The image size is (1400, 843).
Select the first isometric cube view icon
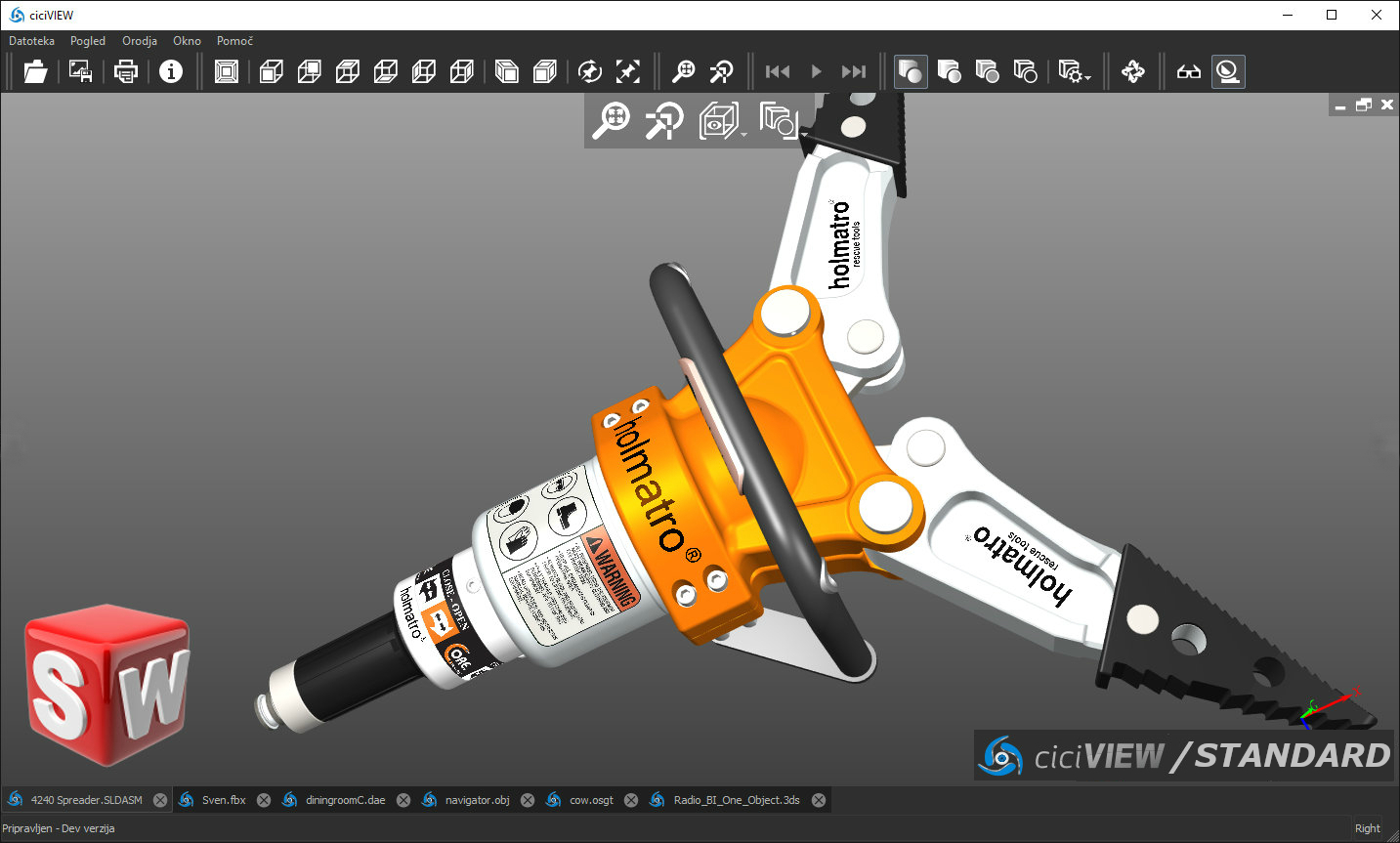click(x=507, y=71)
